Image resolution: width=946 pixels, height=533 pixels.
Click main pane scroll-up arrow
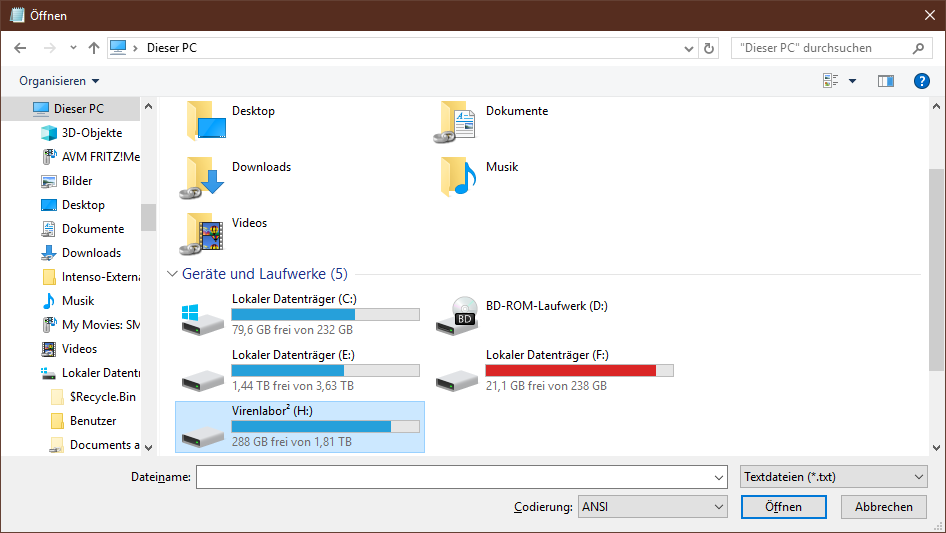pos(936,107)
